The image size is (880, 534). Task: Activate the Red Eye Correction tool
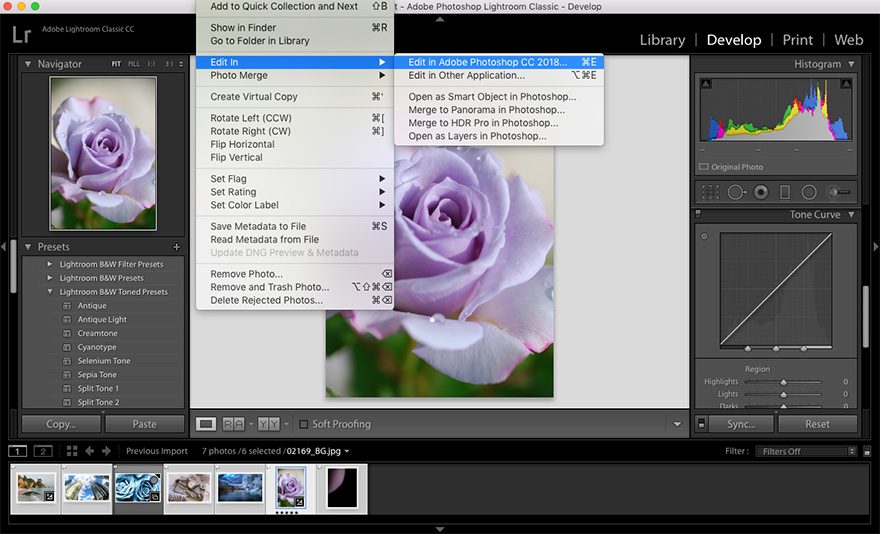click(x=761, y=192)
